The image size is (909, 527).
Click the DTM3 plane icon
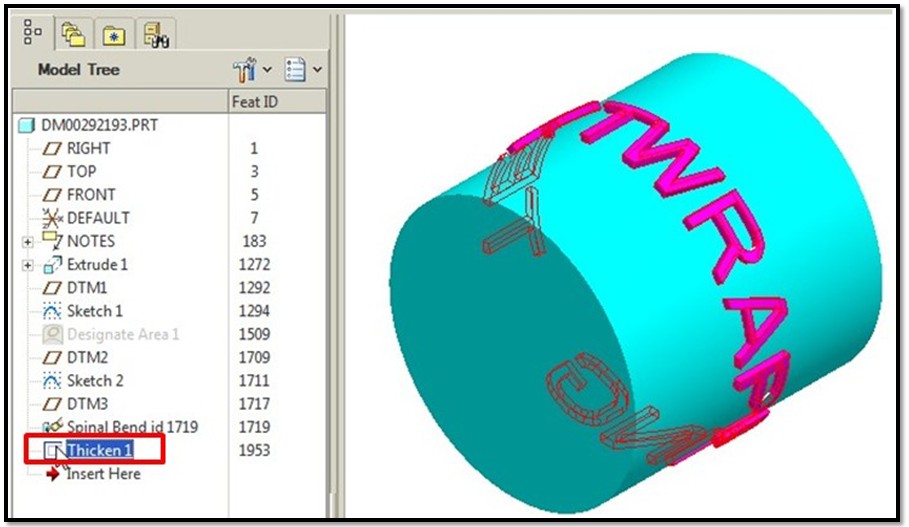click(x=52, y=404)
